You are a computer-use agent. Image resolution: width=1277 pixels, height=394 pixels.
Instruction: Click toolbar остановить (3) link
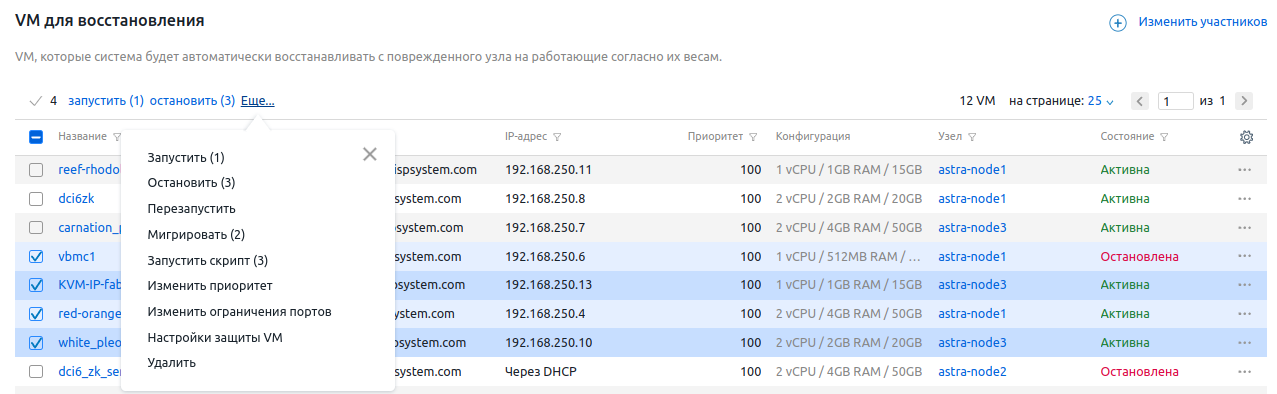[x=192, y=101]
